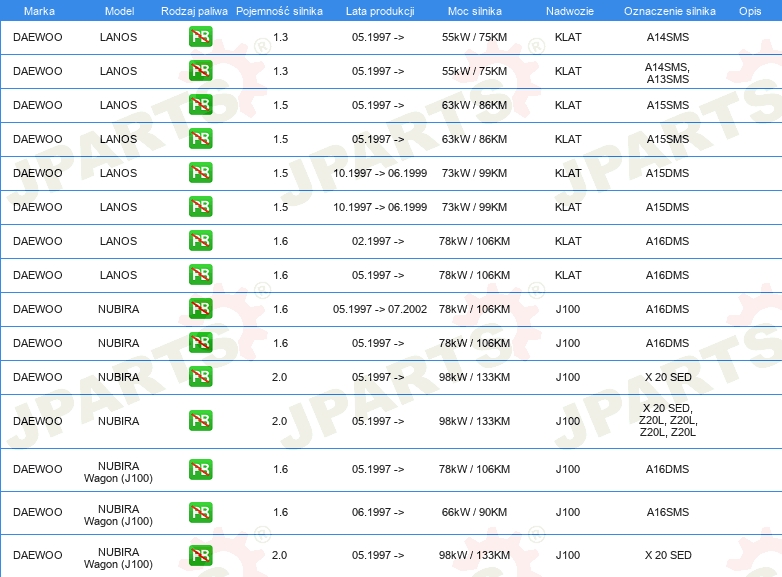Select 'A16DMS' in the LANOS 02.1997 row
The width and height of the screenshot is (782, 577).
667,241
